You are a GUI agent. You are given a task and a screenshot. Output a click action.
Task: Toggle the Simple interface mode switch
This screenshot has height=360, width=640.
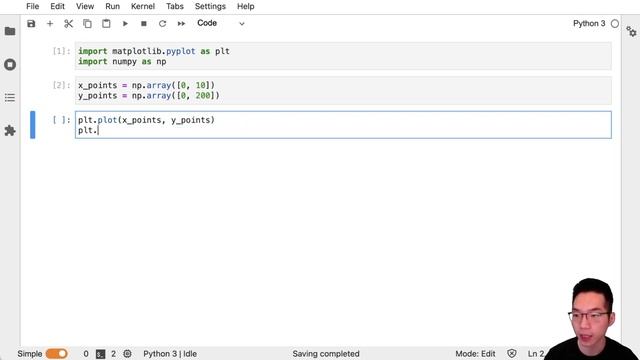tap(57, 353)
